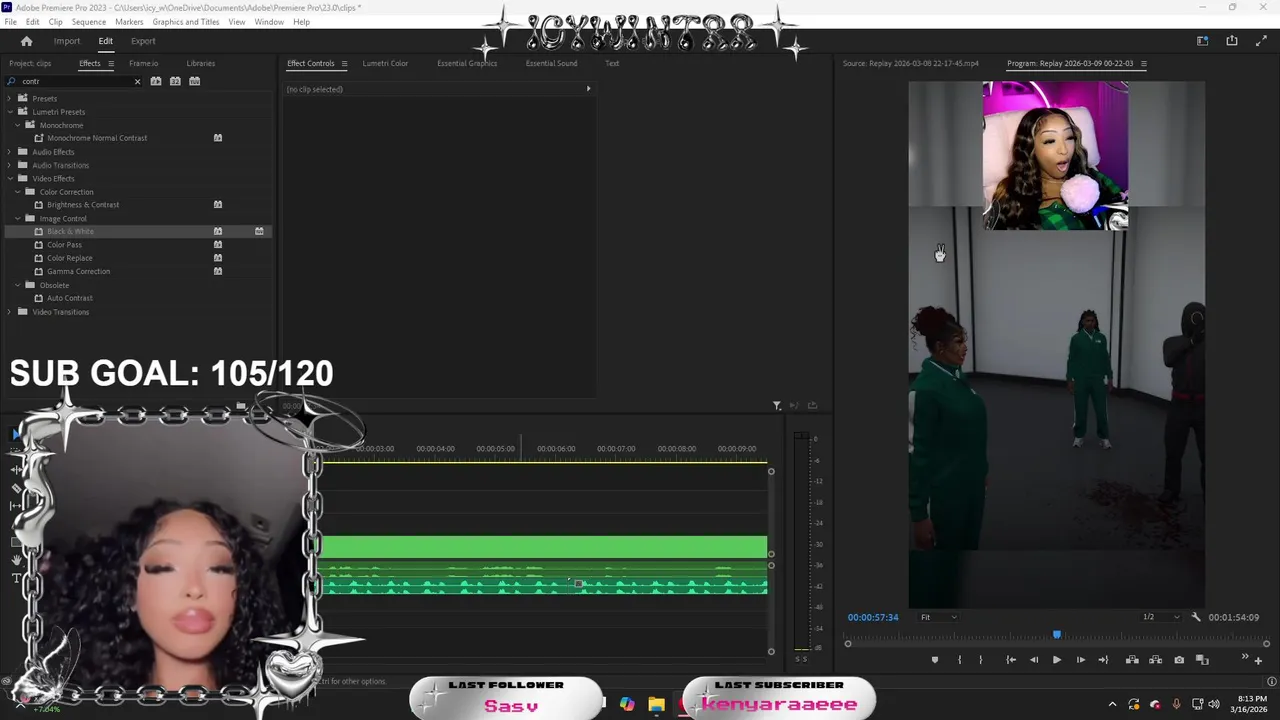Open the Lumetri Color tab
The width and height of the screenshot is (1280, 720).
[385, 63]
